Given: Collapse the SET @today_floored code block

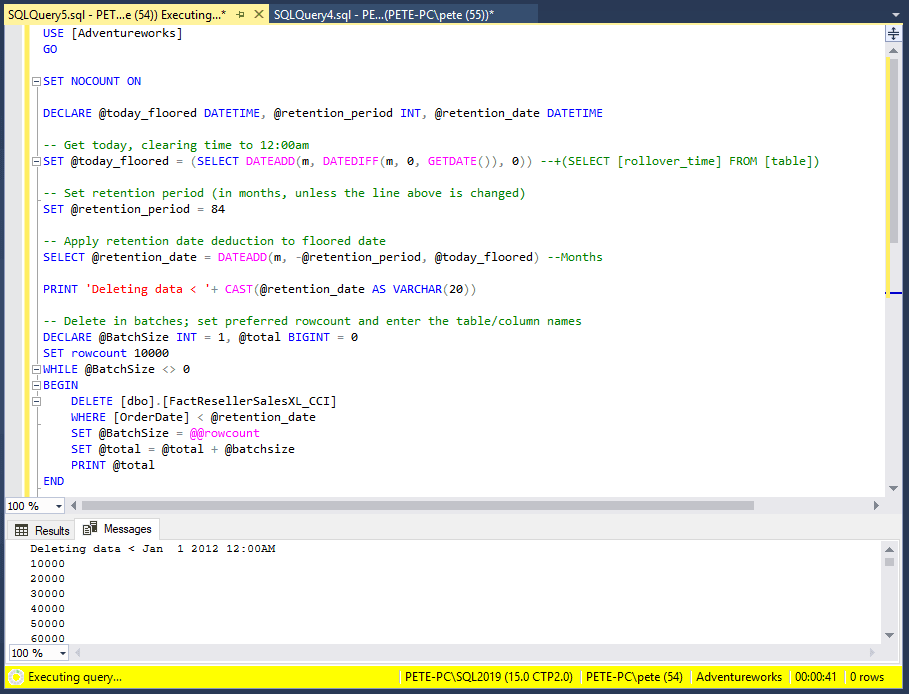Looking at the screenshot, I should 36,161.
